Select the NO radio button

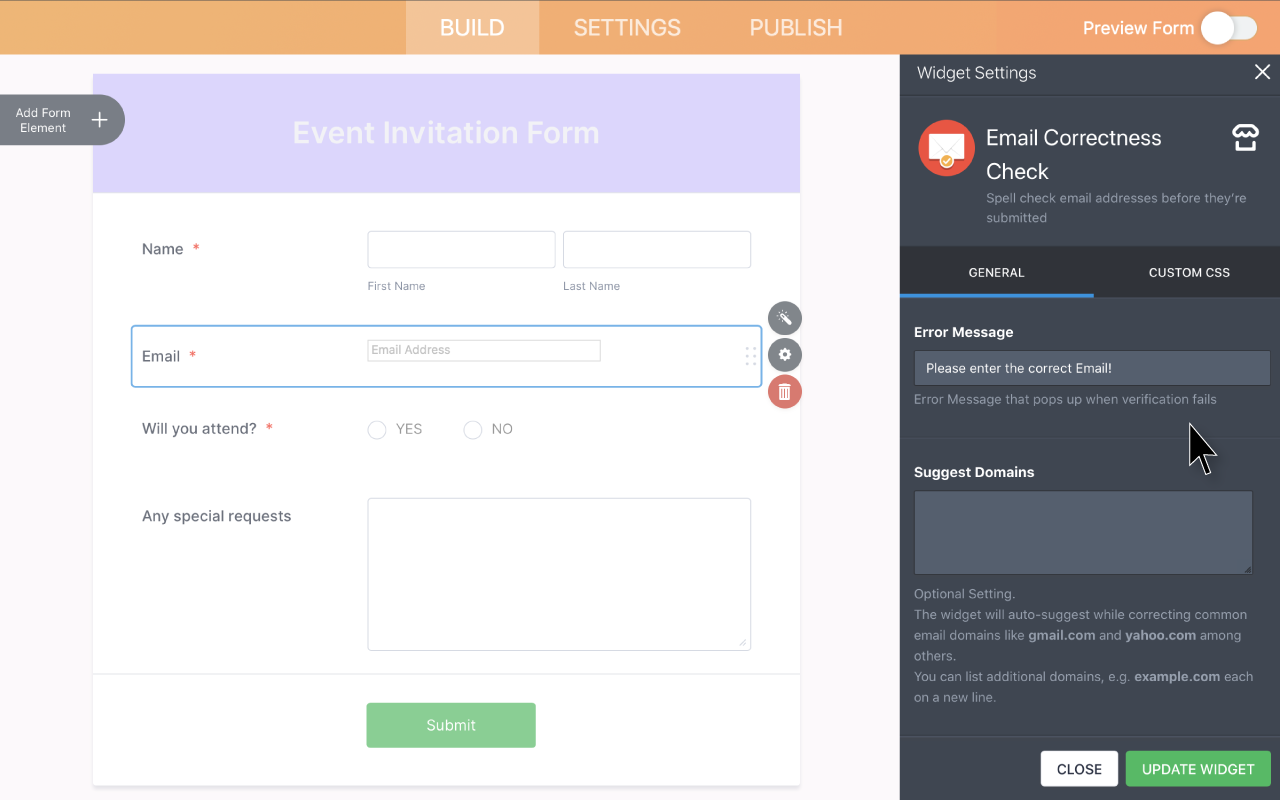473,430
